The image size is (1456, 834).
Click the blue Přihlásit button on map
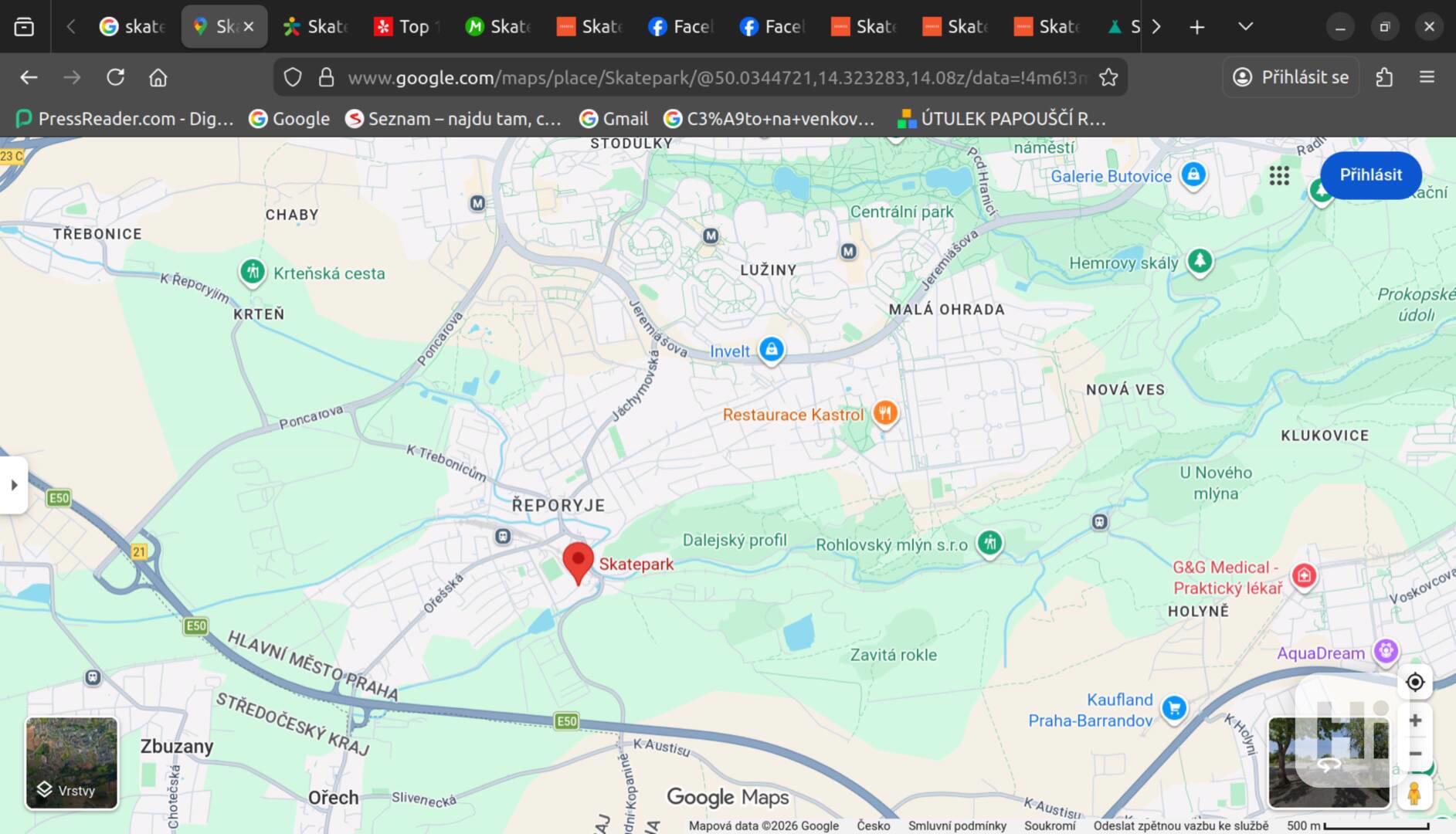click(x=1370, y=175)
